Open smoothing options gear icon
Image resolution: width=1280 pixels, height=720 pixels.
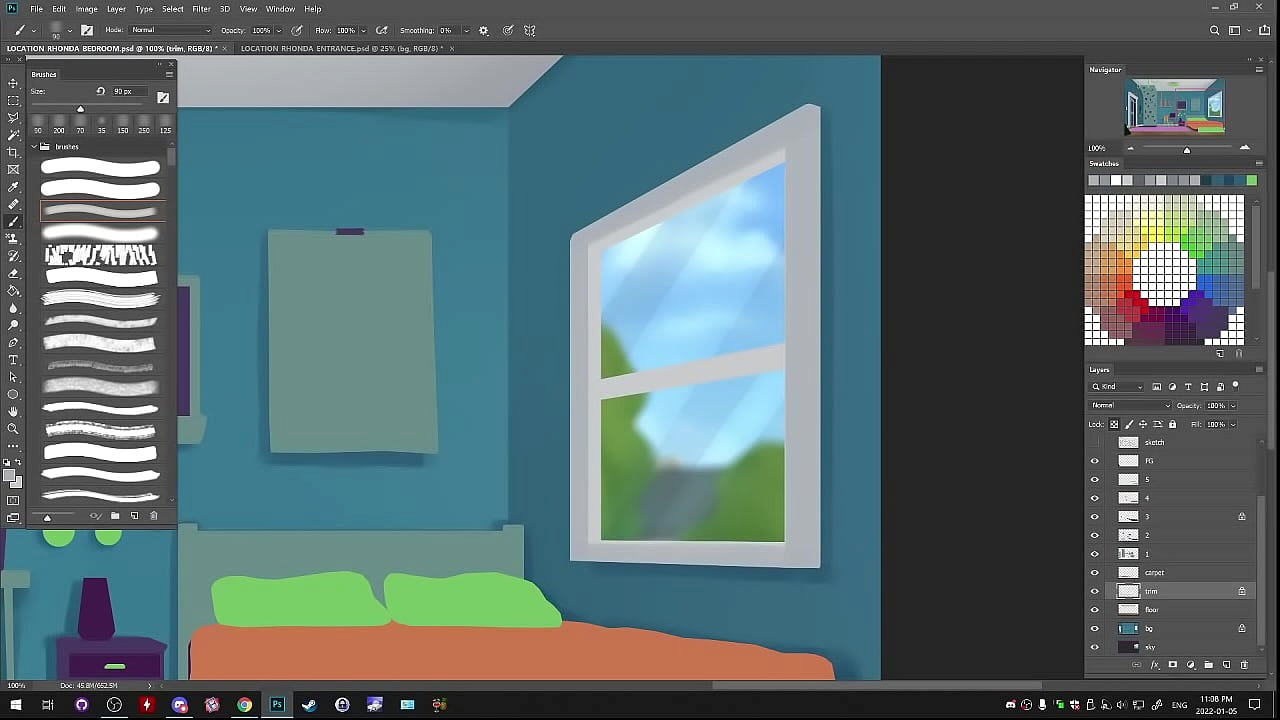coord(484,31)
